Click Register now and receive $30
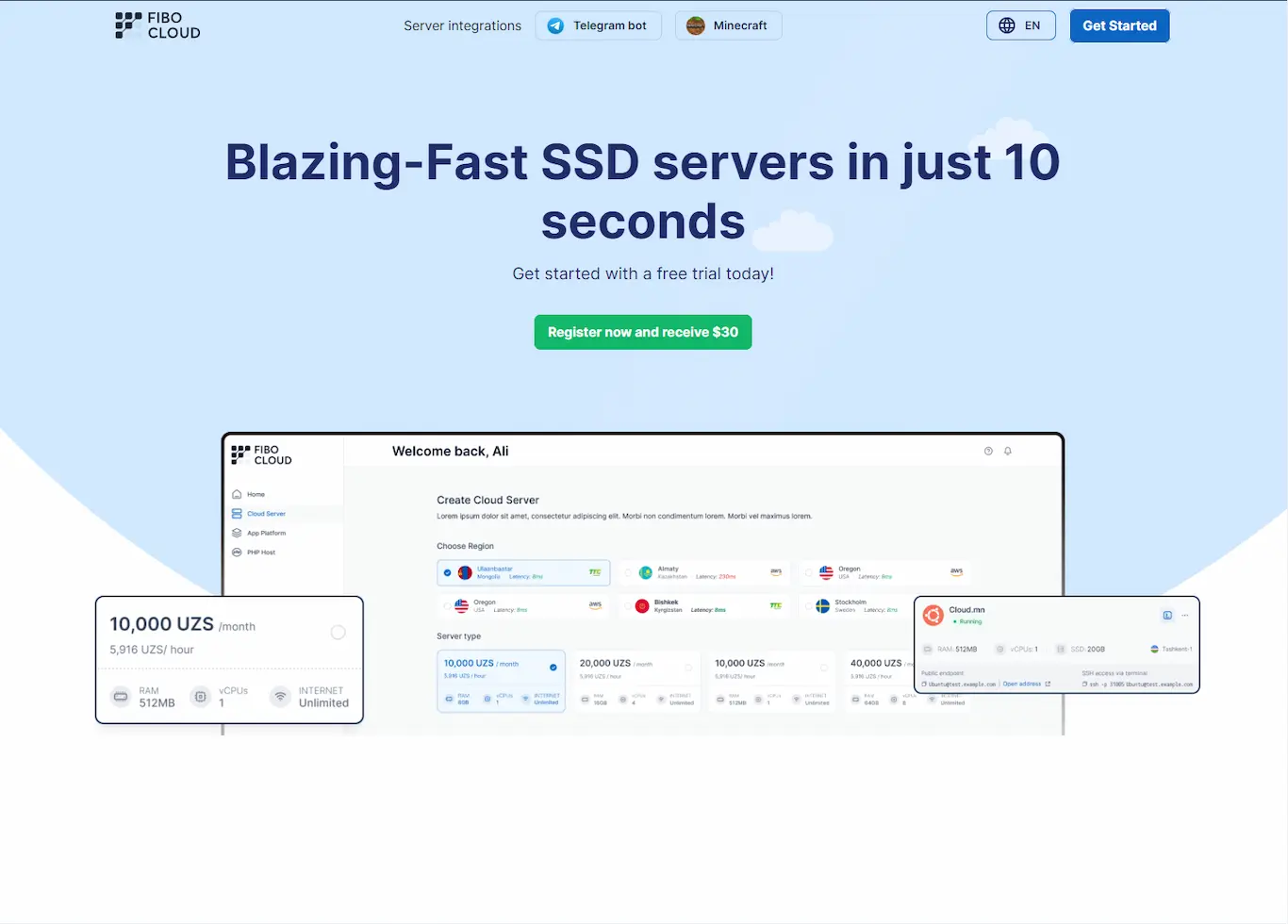1288x924 pixels. point(643,332)
